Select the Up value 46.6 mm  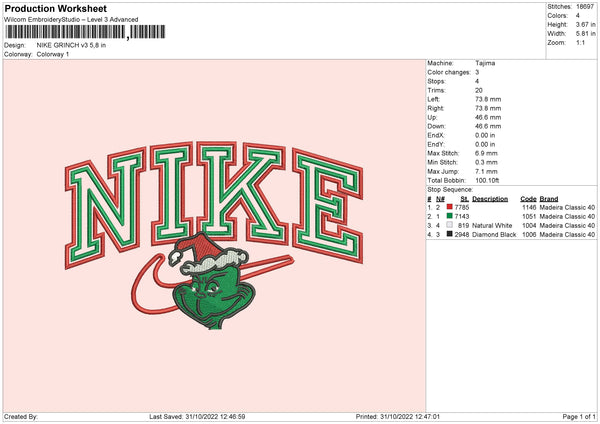point(488,117)
